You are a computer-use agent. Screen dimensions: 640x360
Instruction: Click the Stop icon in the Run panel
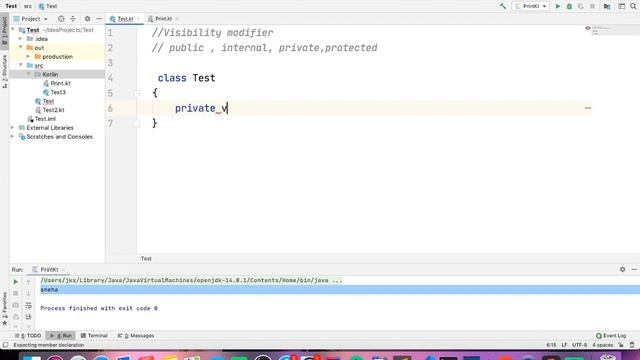click(16, 293)
